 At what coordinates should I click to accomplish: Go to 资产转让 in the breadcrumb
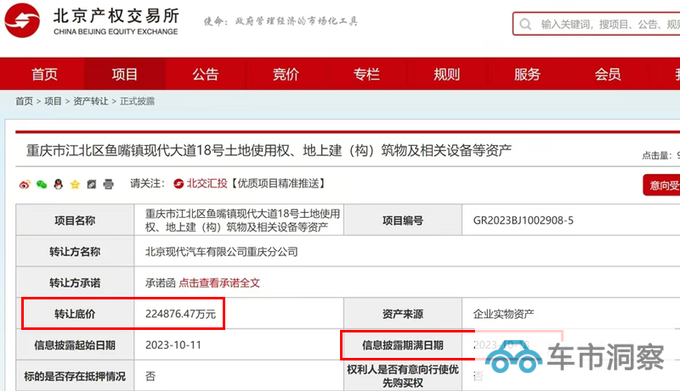pyautogui.click(x=91, y=101)
